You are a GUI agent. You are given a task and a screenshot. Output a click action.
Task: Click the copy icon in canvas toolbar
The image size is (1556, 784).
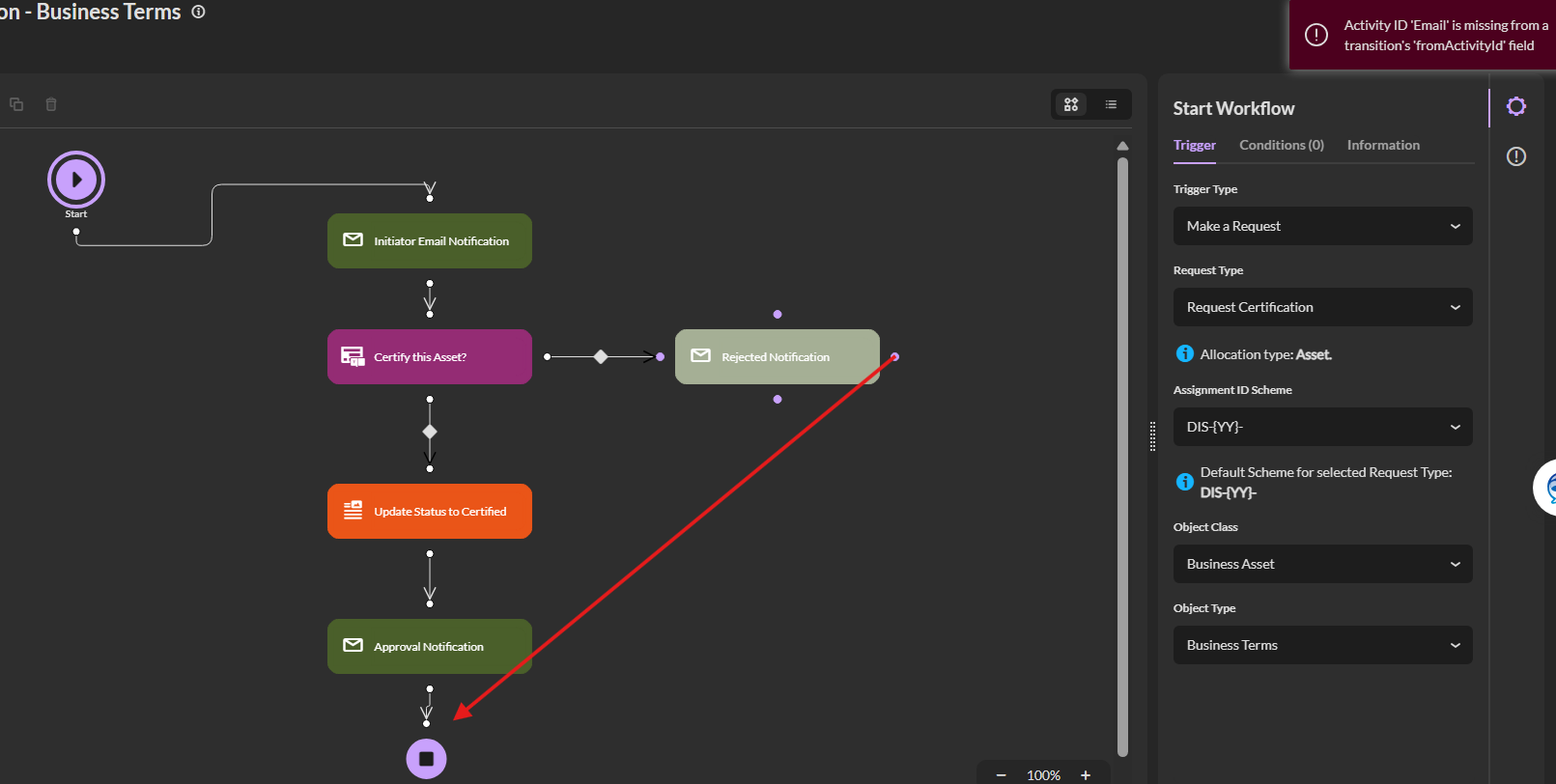pyautogui.click(x=16, y=104)
